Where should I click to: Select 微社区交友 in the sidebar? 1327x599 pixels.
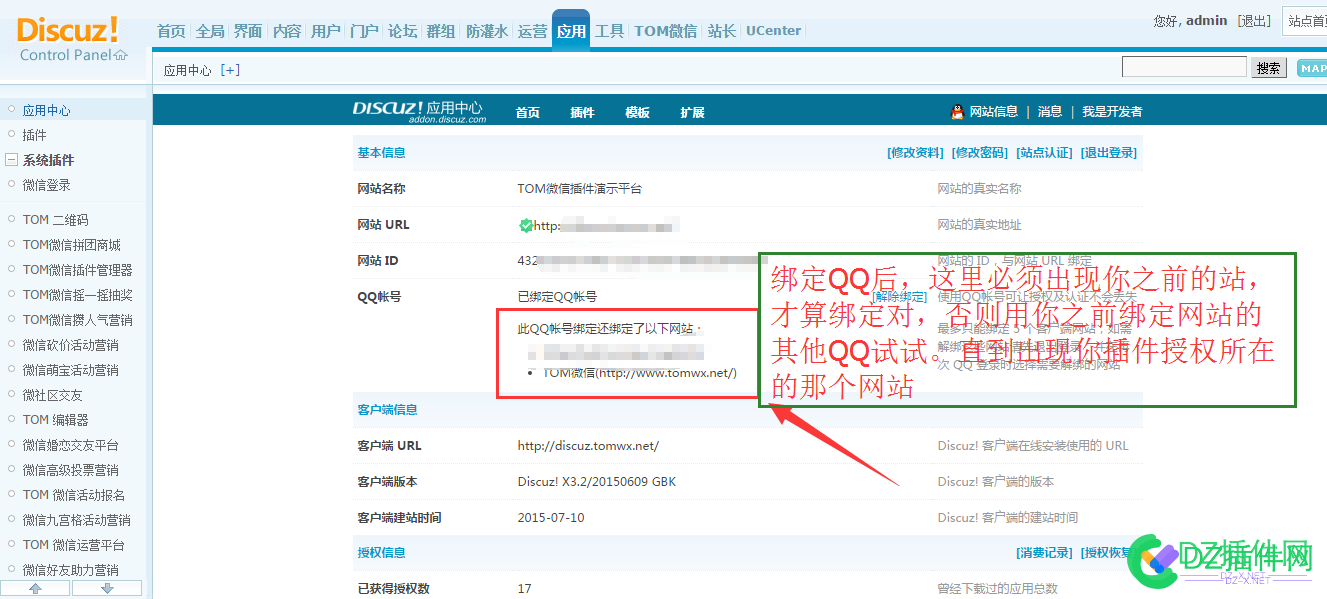[53, 395]
